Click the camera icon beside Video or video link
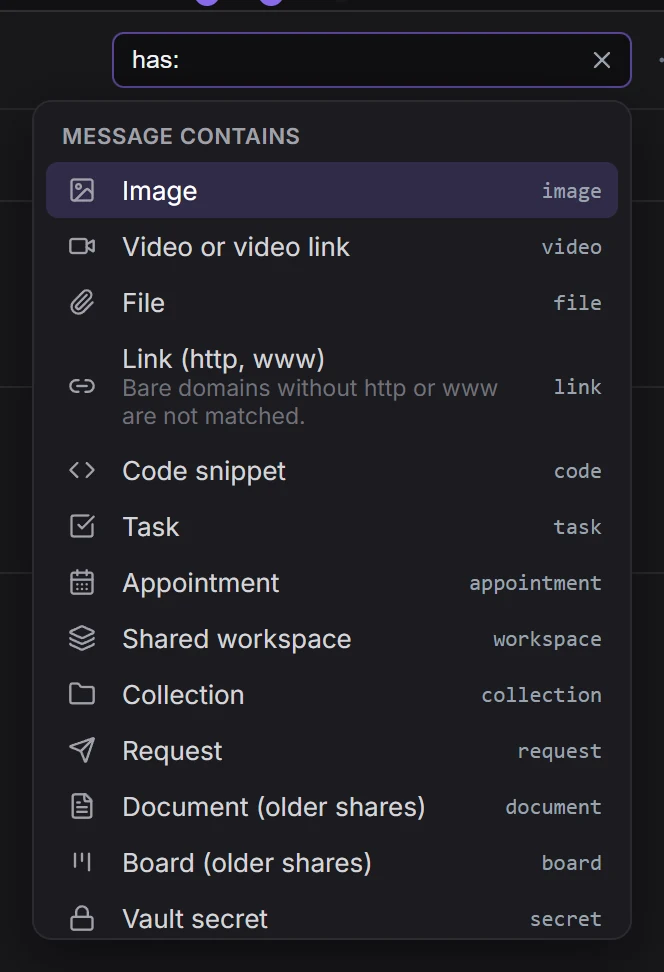Image resolution: width=664 pixels, height=972 pixels. point(82,247)
